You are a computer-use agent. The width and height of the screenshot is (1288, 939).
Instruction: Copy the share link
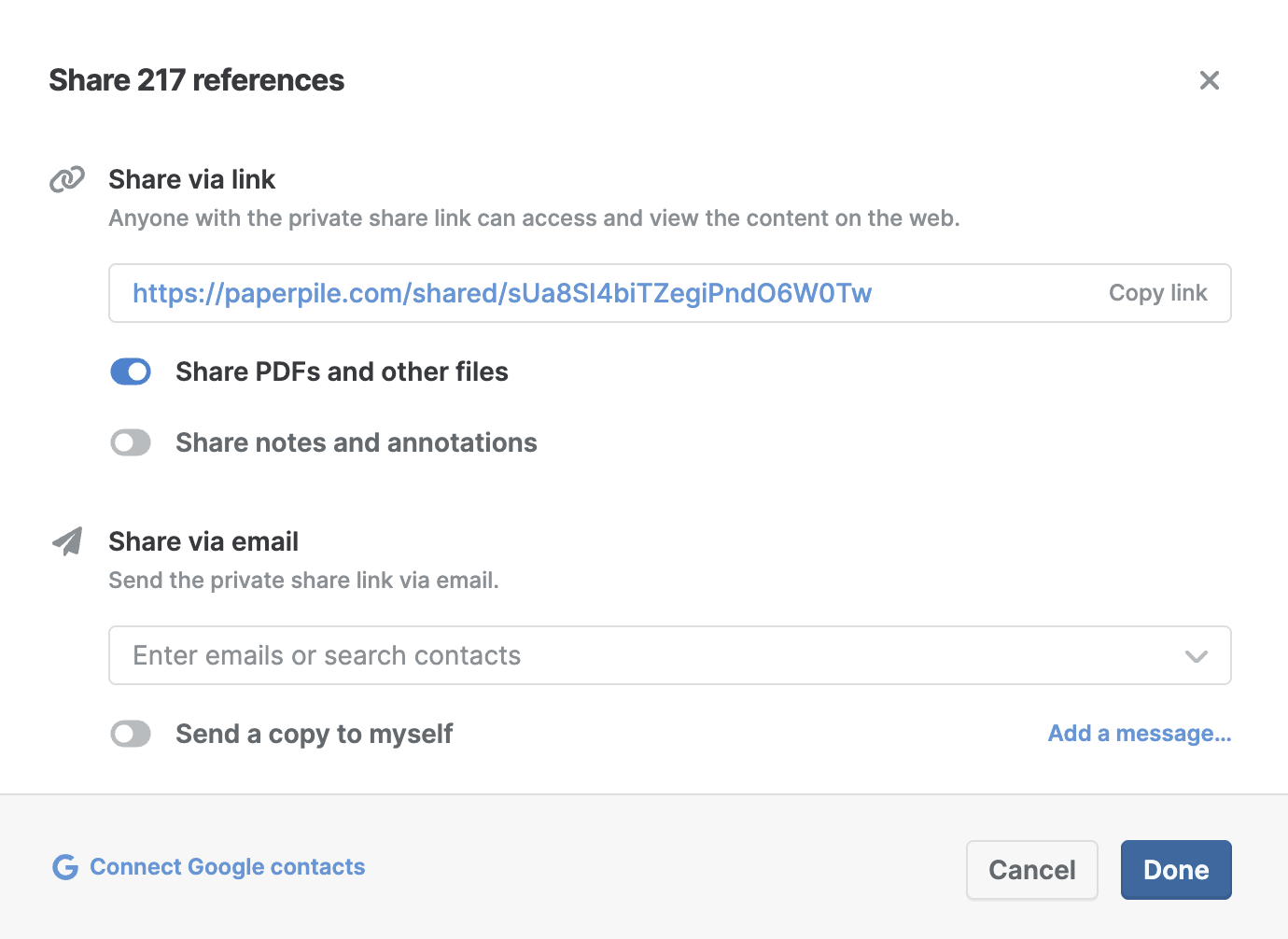tap(1157, 293)
